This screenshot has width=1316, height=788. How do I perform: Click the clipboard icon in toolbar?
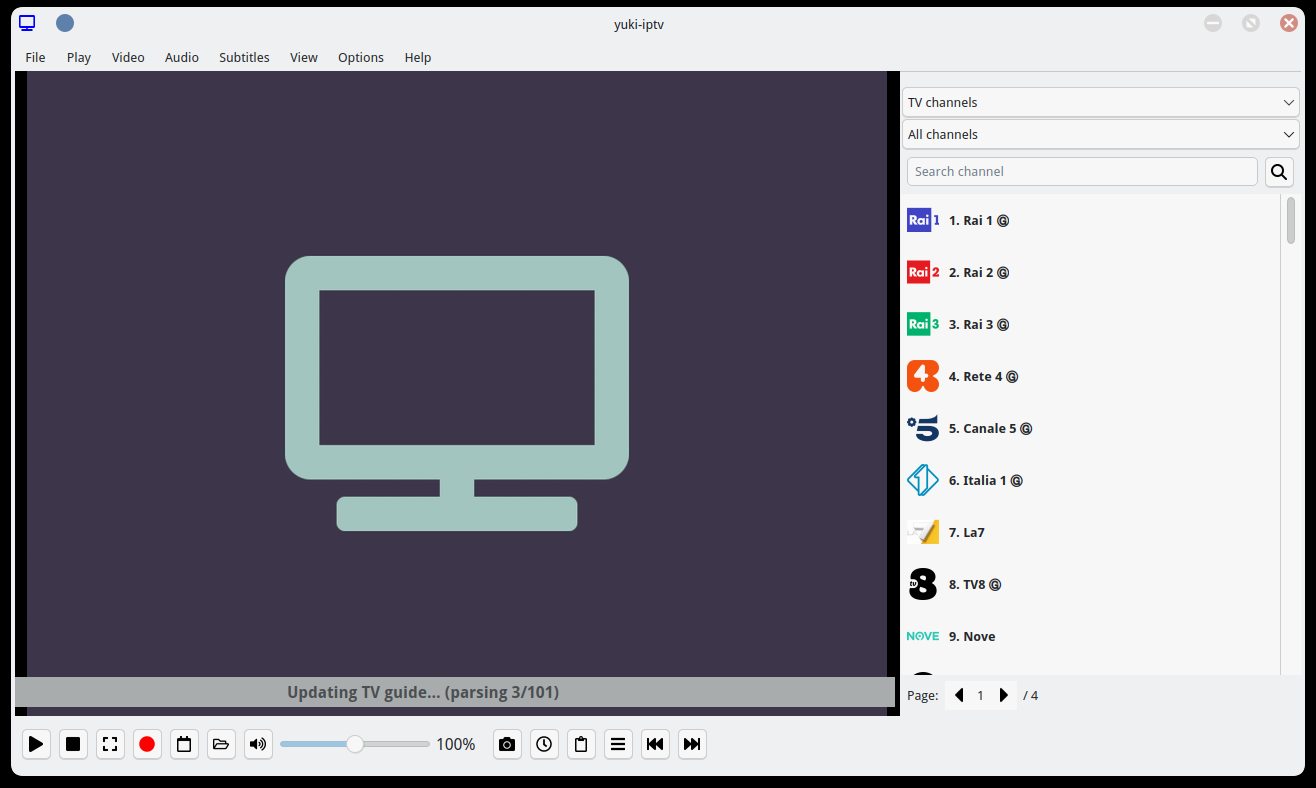[581, 744]
